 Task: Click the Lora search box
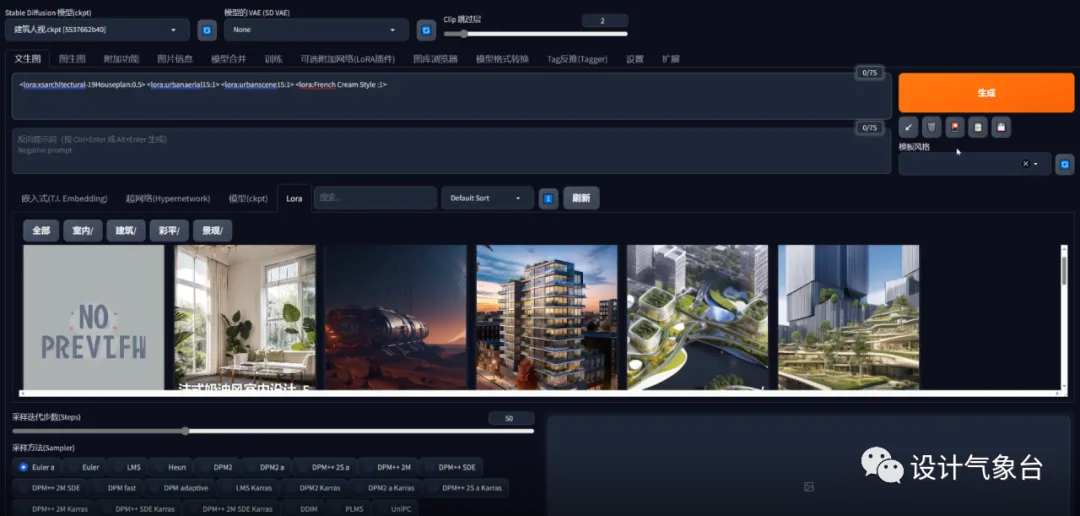375,198
